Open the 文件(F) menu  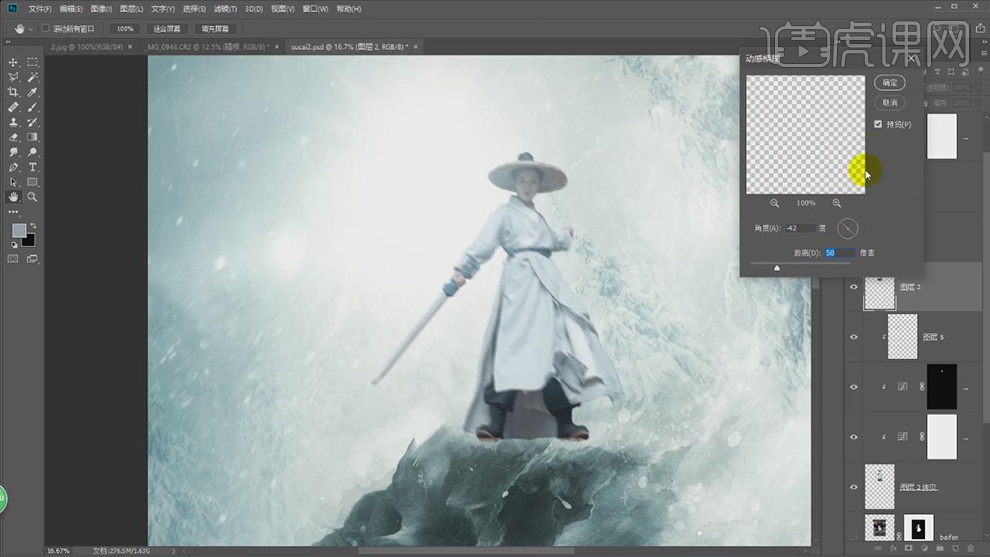[40, 8]
